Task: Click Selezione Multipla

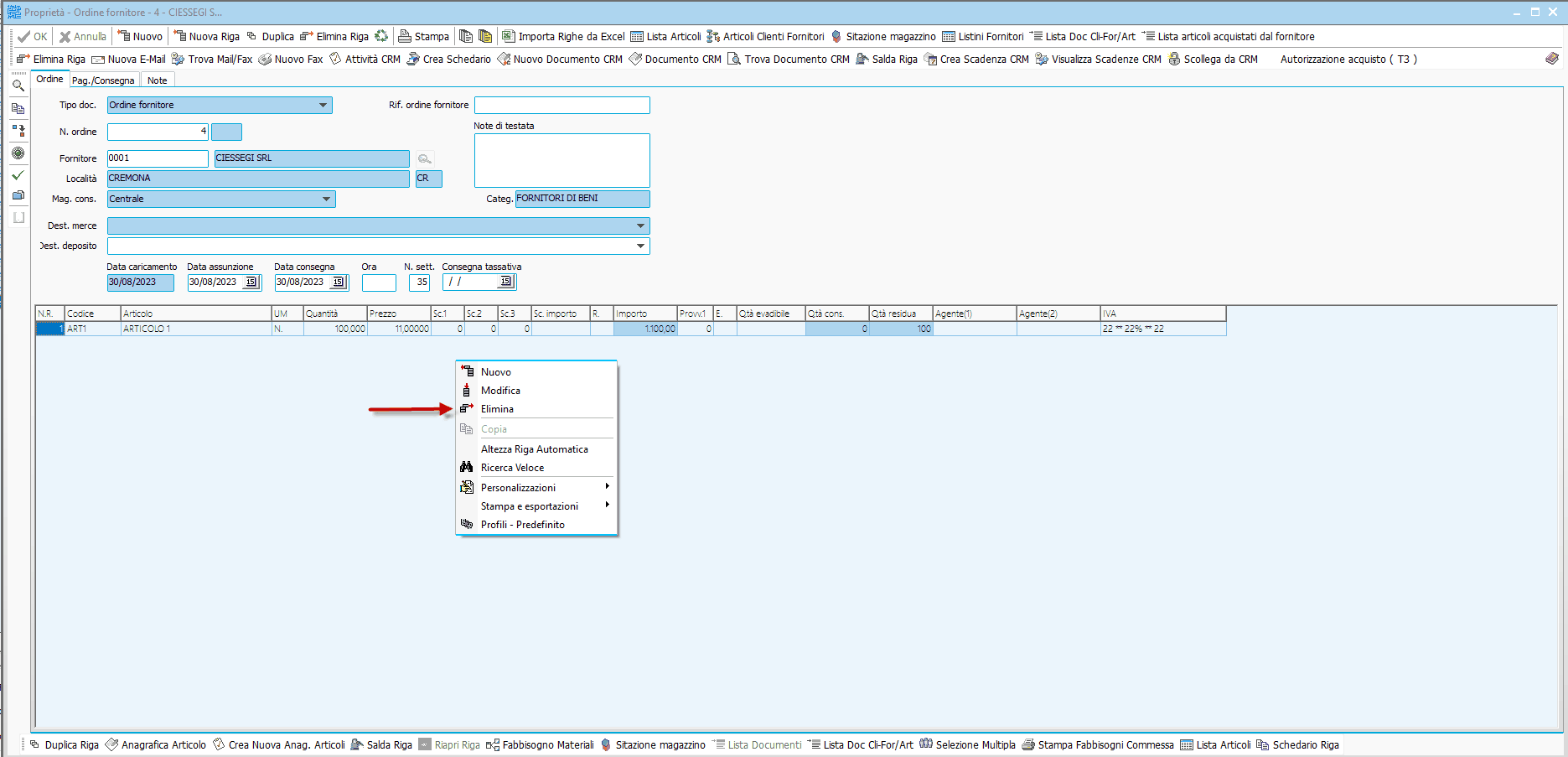Action: click(968, 745)
